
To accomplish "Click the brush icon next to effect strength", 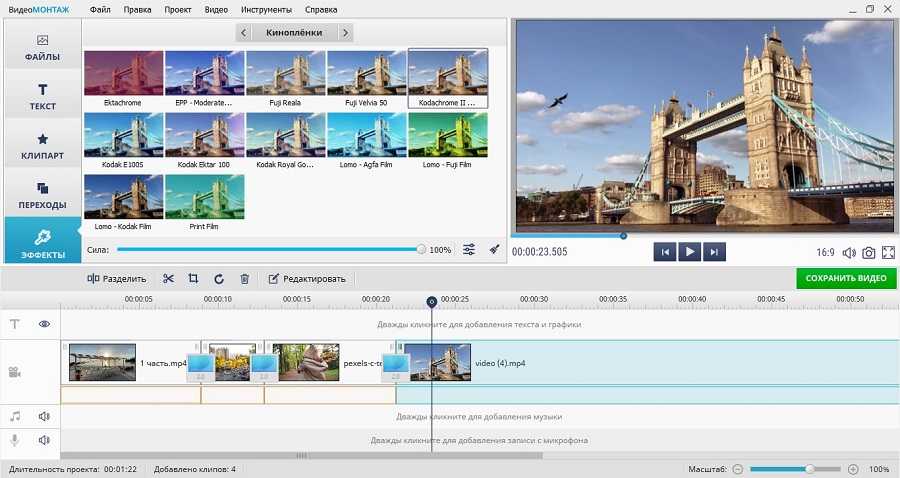I will pos(494,250).
